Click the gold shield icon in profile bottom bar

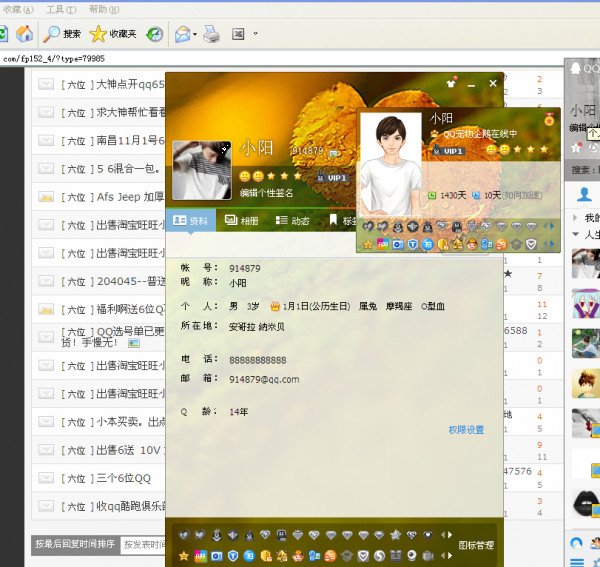(x=266, y=556)
